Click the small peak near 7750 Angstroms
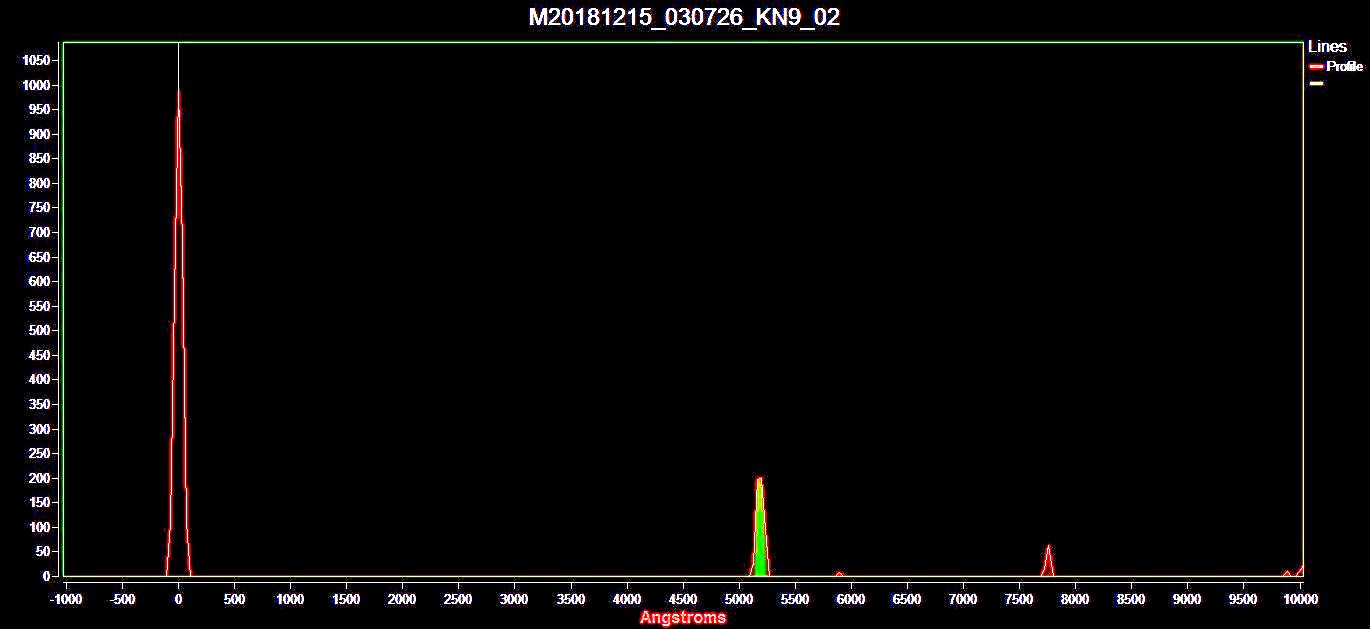The height and width of the screenshot is (630, 1372). 1048,560
